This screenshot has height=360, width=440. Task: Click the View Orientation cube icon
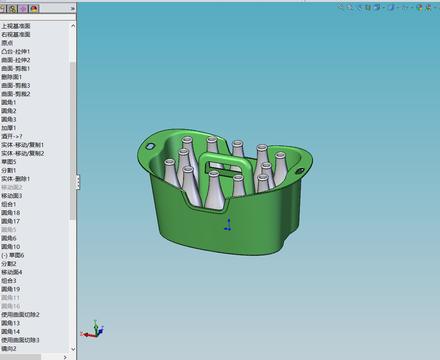click(377, 7)
